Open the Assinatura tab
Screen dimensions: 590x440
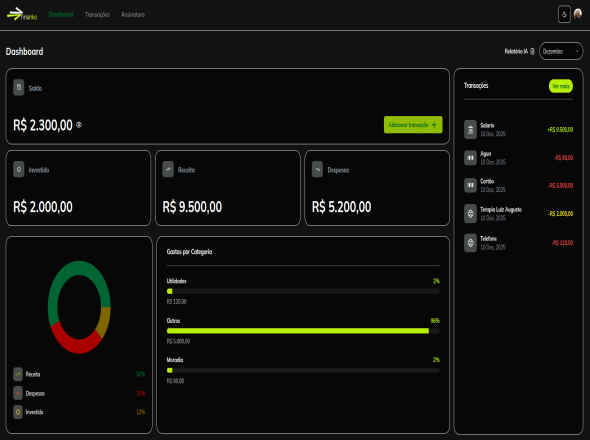coord(133,15)
